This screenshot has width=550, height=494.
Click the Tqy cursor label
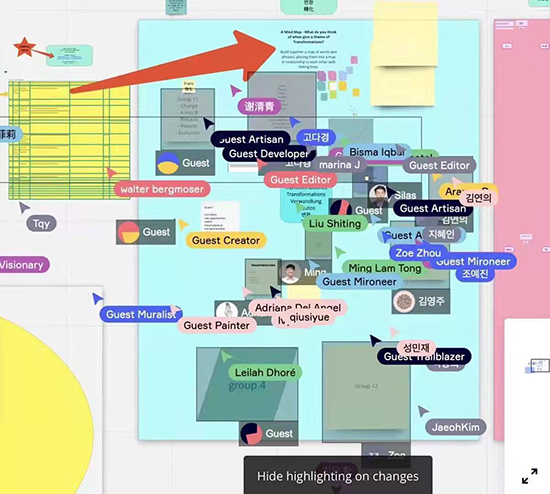click(41, 223)
